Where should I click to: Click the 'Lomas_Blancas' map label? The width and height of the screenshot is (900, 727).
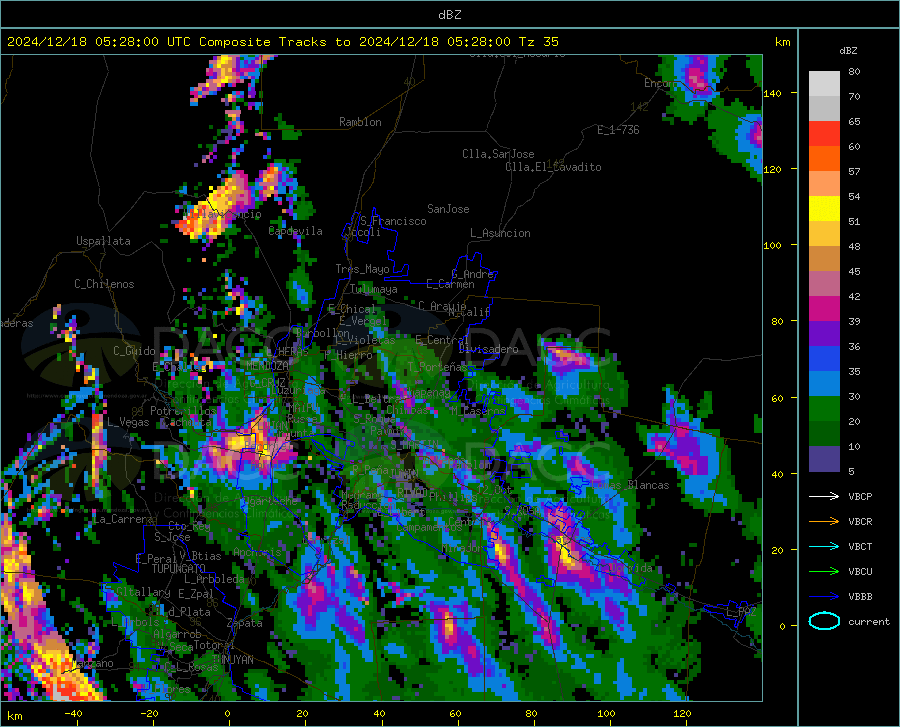pos(630,485)
